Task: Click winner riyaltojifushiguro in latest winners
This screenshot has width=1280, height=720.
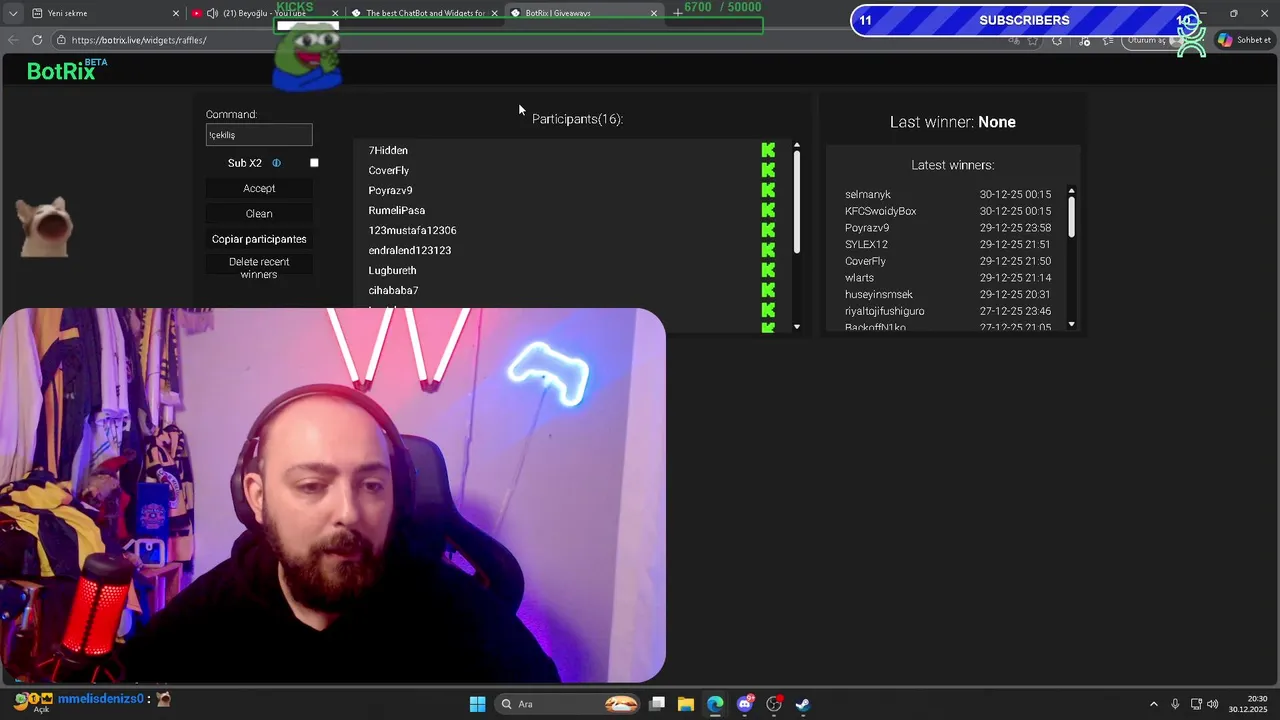Action: [x=885, y=311]
